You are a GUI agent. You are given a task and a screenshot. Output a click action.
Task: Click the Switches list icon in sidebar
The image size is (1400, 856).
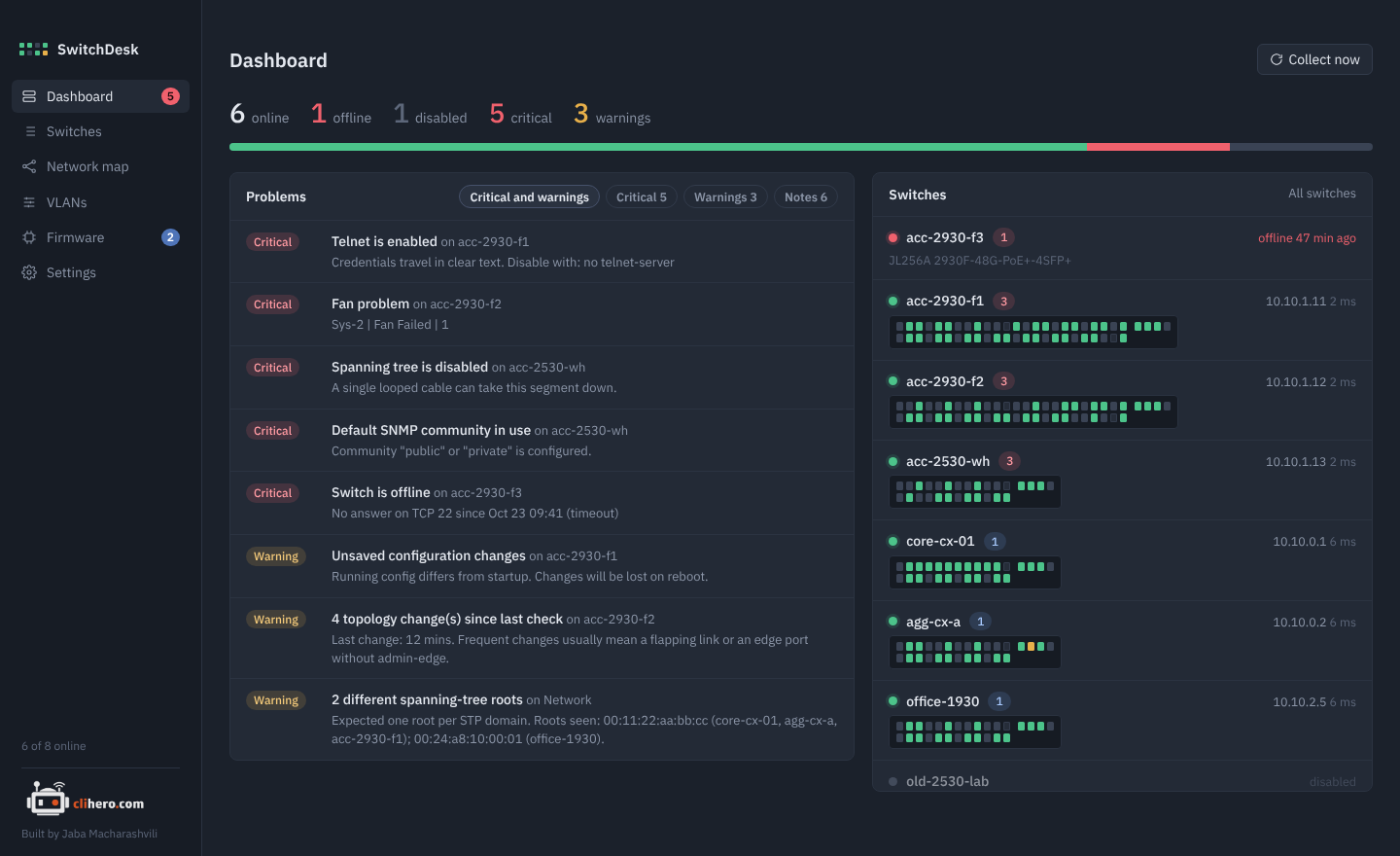tap(29, 131)
